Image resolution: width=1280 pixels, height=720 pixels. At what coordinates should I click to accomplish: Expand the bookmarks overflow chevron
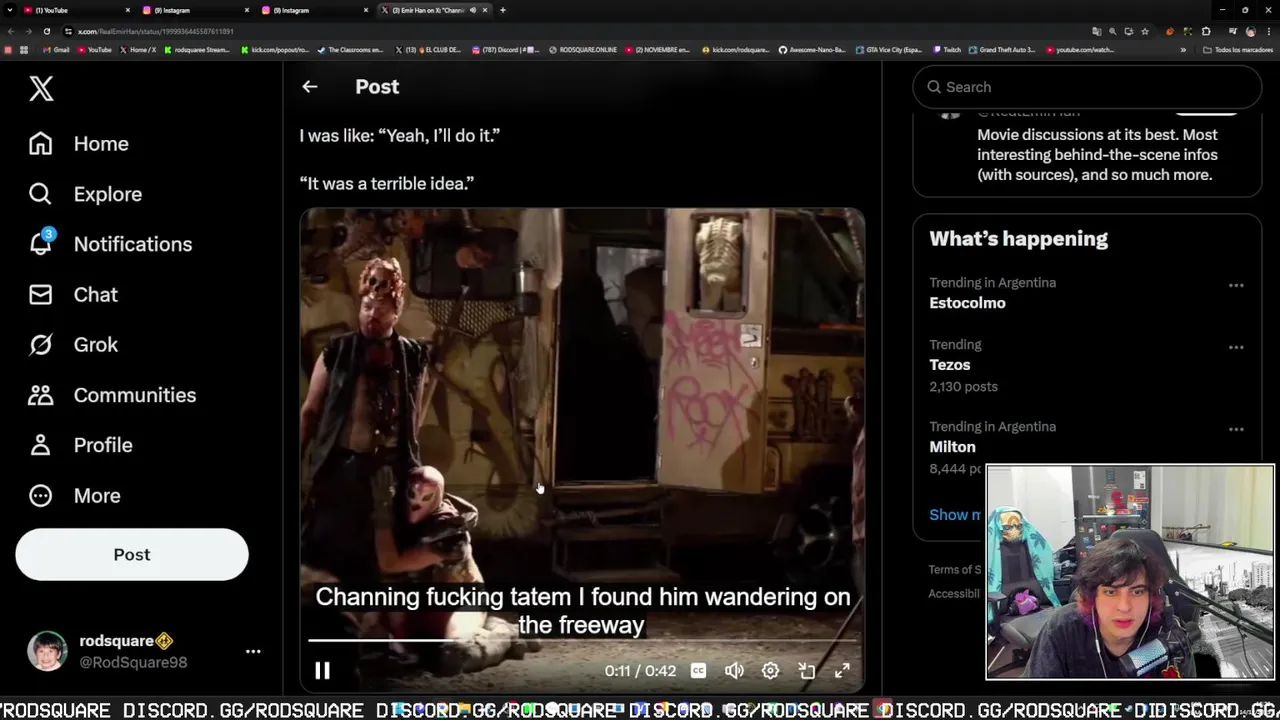click(1183, 50)
